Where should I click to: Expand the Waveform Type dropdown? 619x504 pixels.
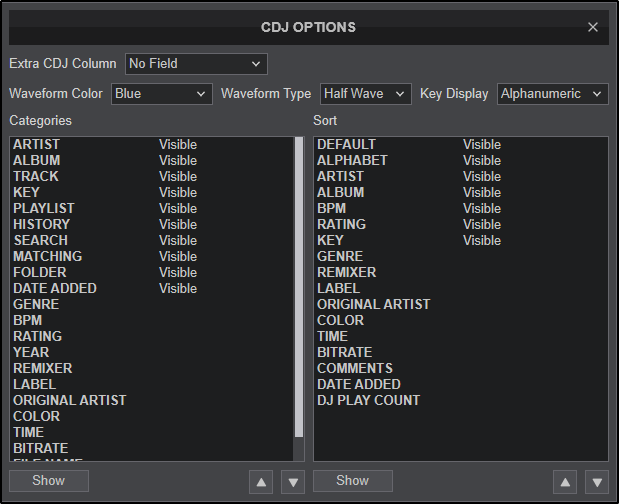(x=366, y=94)
